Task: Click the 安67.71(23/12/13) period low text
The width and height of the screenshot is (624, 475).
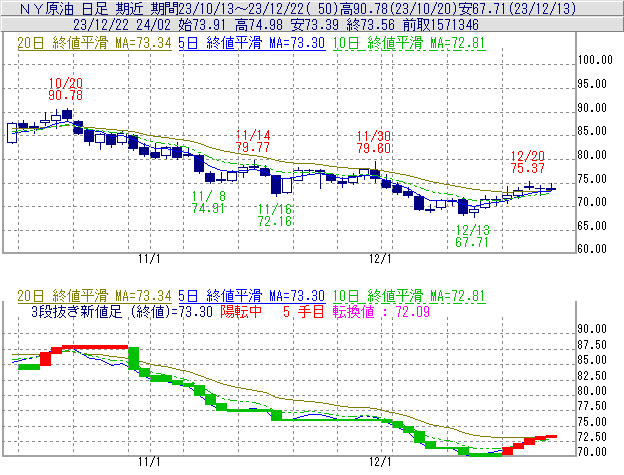Action: (517, 8)
